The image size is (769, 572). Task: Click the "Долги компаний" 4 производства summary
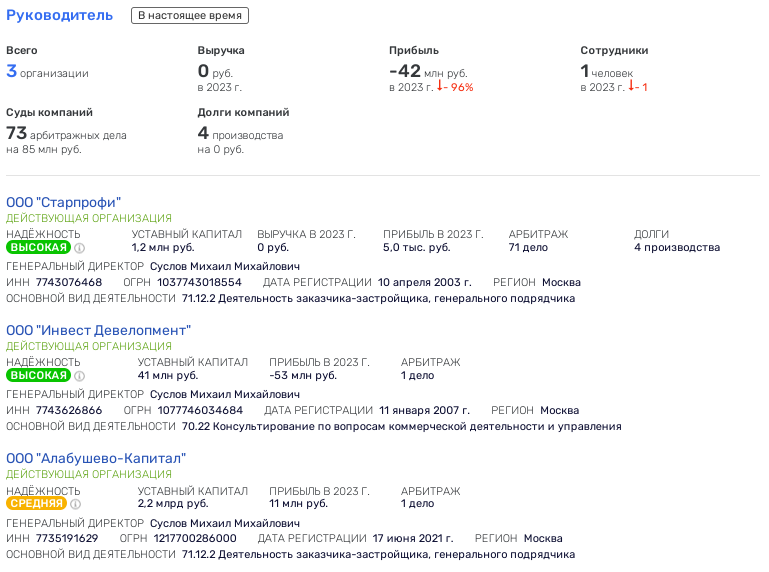pos(240,133)
